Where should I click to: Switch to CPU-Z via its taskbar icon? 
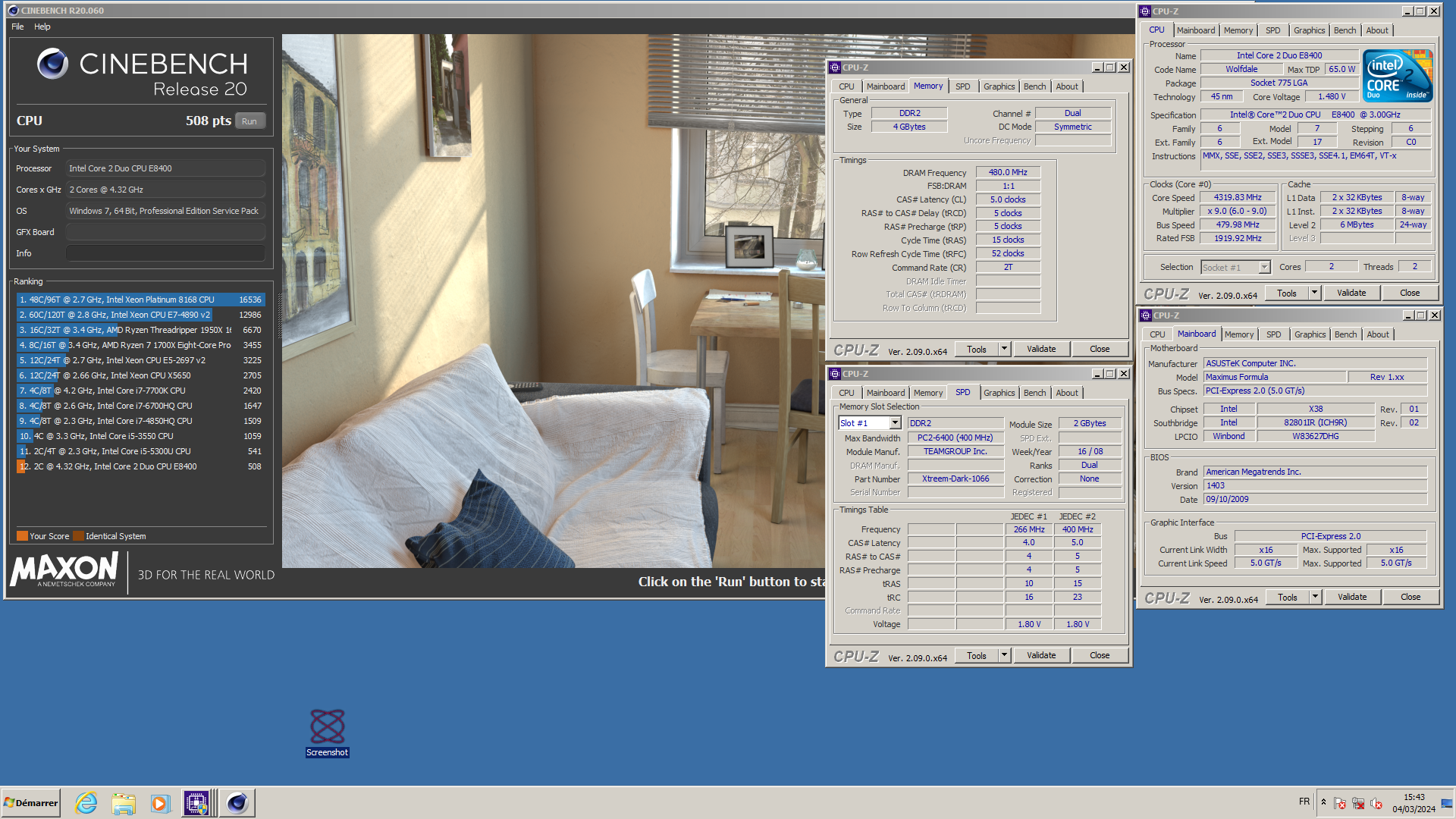pyautogui.click(x=196, y=803)
